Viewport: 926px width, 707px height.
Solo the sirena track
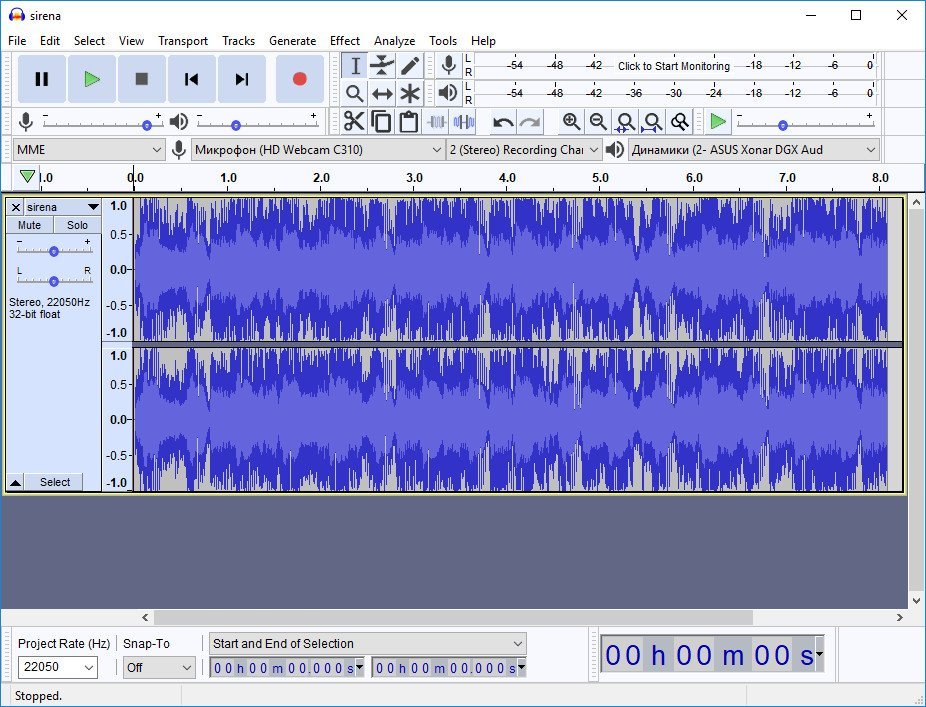click(77, 225)
